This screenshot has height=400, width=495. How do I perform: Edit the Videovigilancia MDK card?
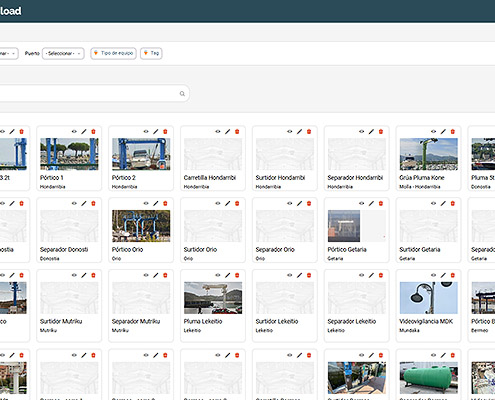[443, 275]
